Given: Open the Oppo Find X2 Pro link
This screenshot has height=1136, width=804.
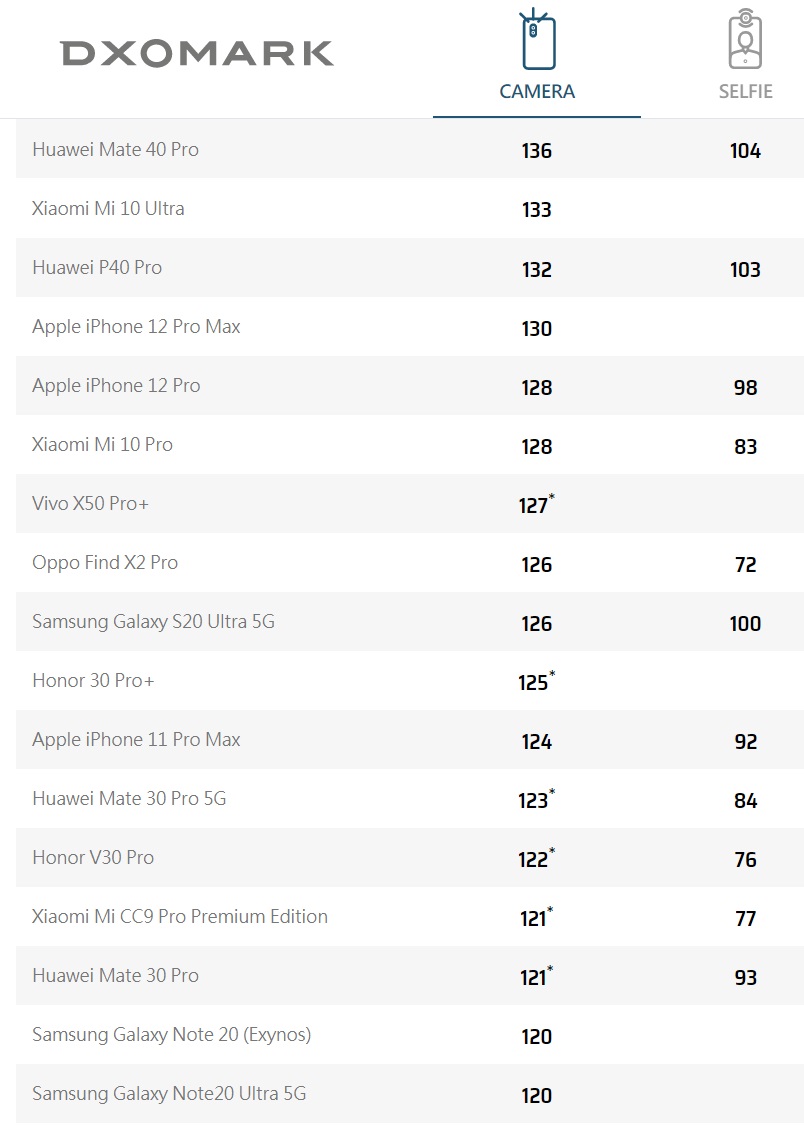Looking at the screenshot, I should click(x=105, y=563).
